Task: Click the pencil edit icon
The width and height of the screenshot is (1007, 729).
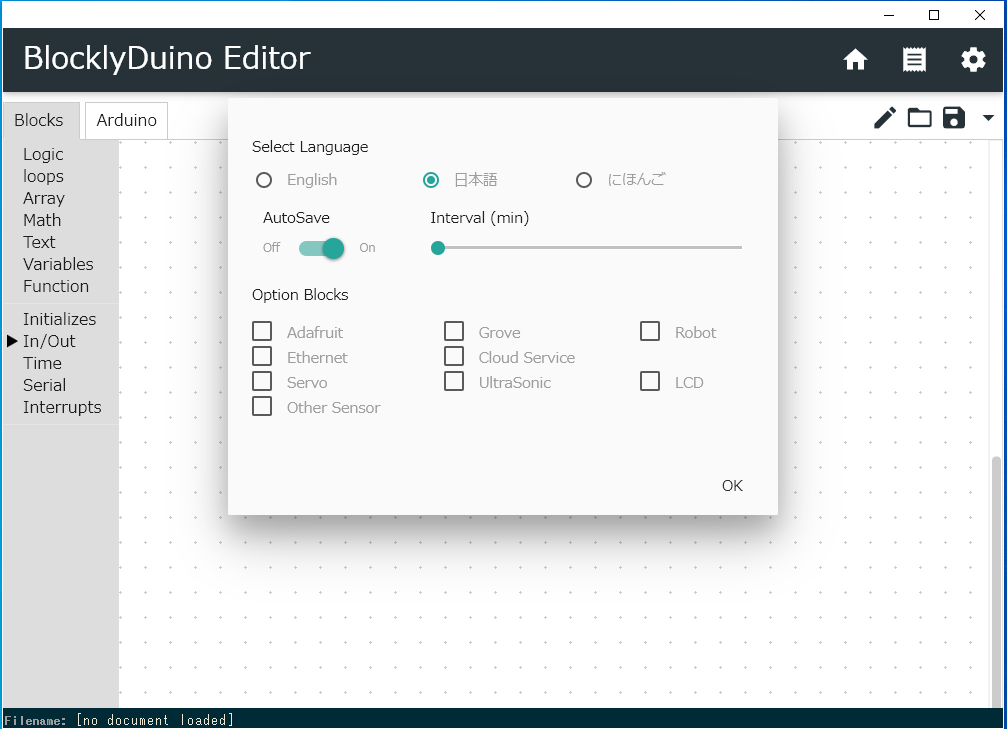Action: [884, 118]
